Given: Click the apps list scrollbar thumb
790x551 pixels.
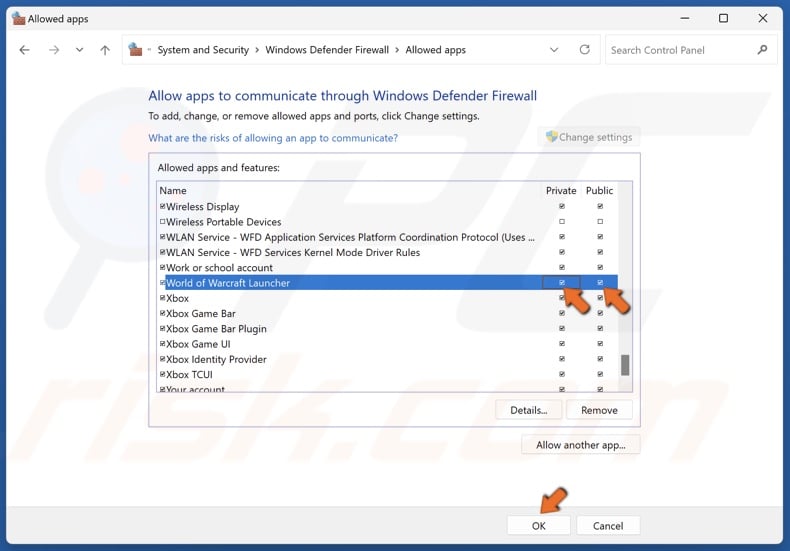Looking at the screenshot, I should tap(625, 365).
